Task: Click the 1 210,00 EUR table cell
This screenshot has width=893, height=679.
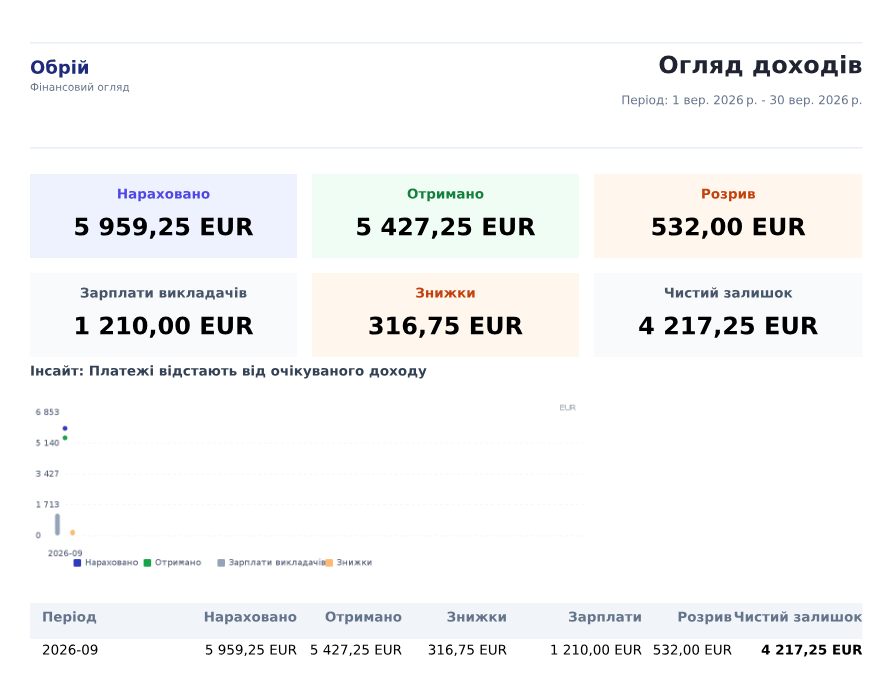Action: 596,651
